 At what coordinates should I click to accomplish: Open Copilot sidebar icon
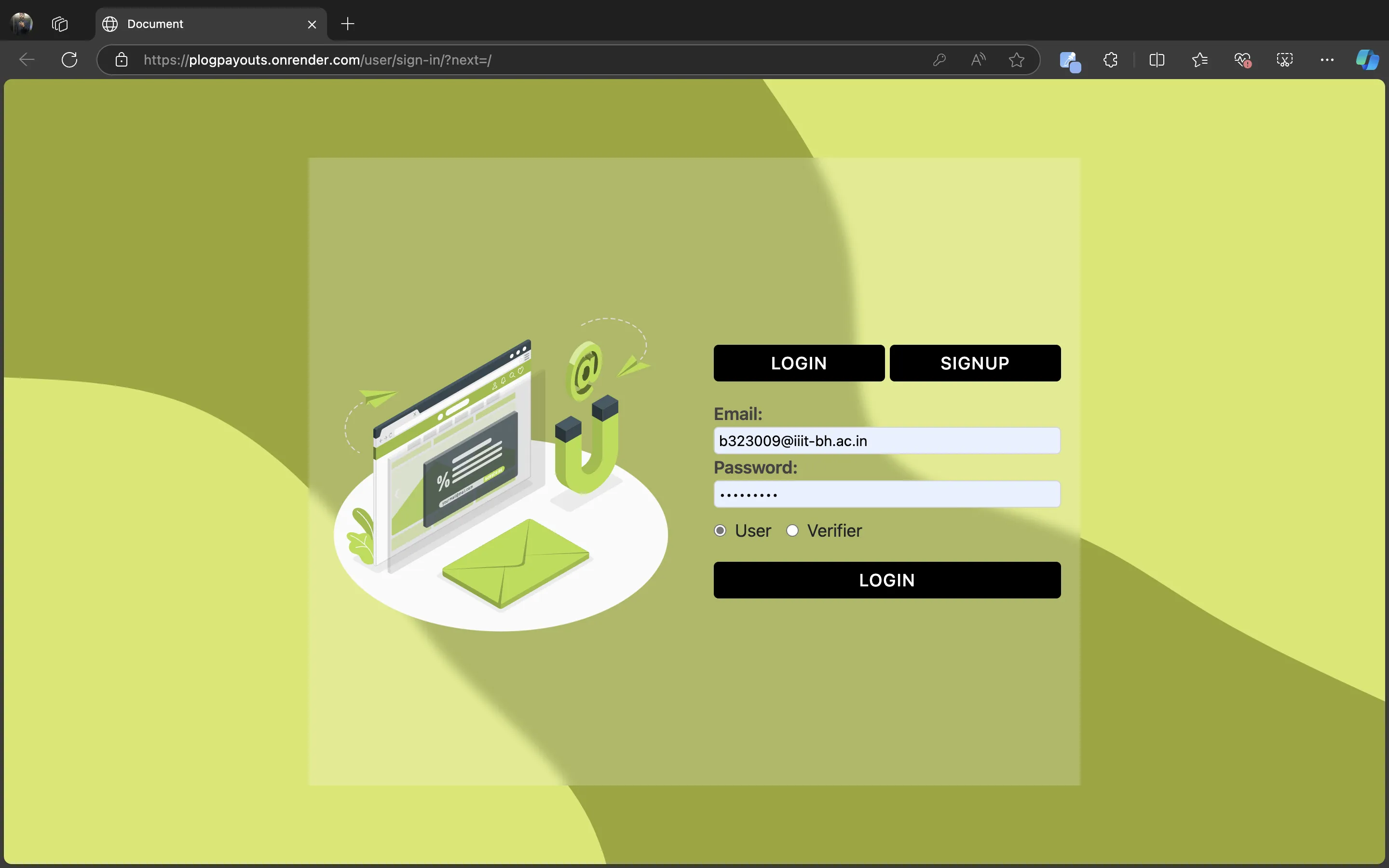coord(1367,60)
